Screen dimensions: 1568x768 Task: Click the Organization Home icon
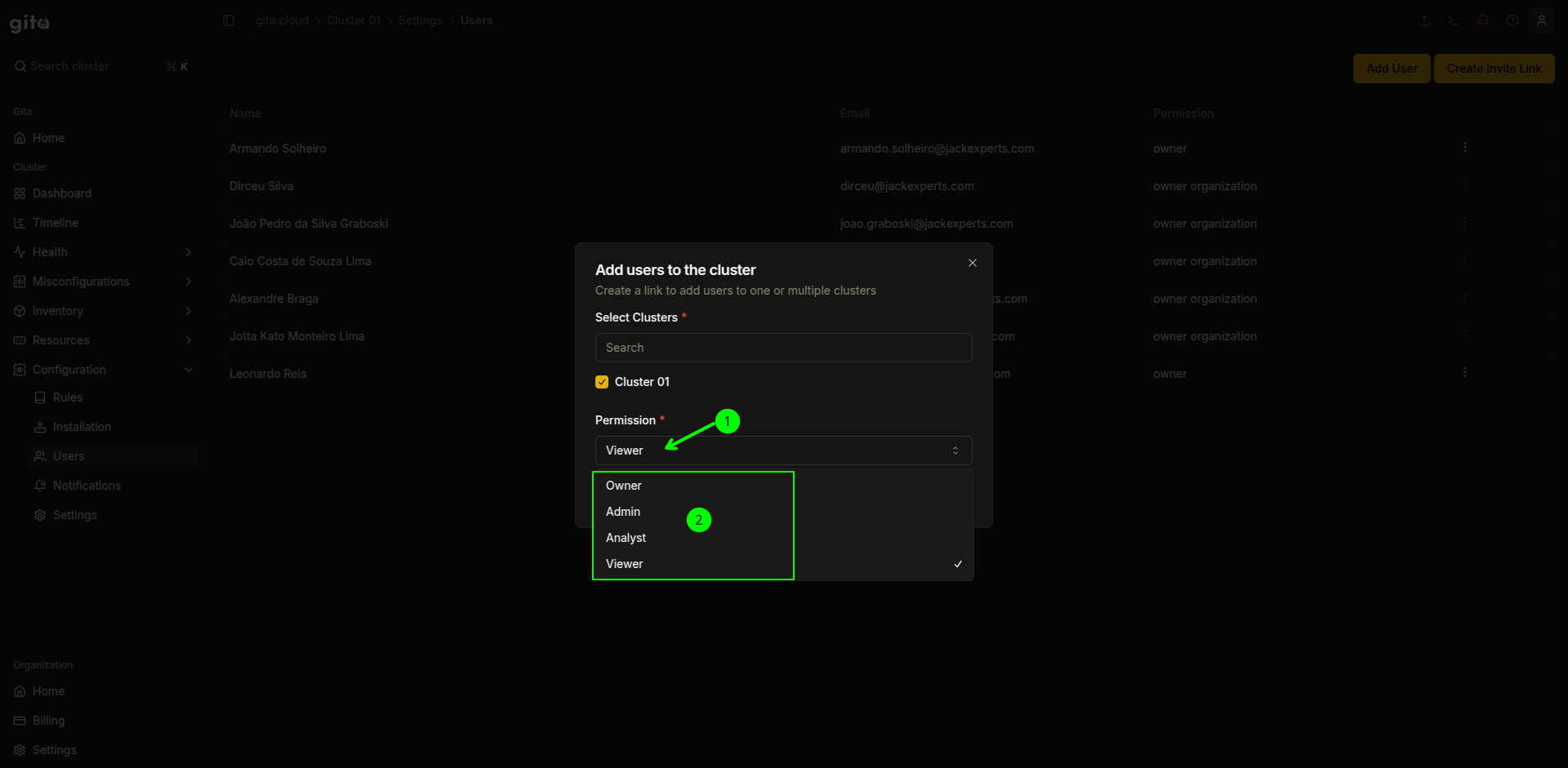click(x=20, y=691)
